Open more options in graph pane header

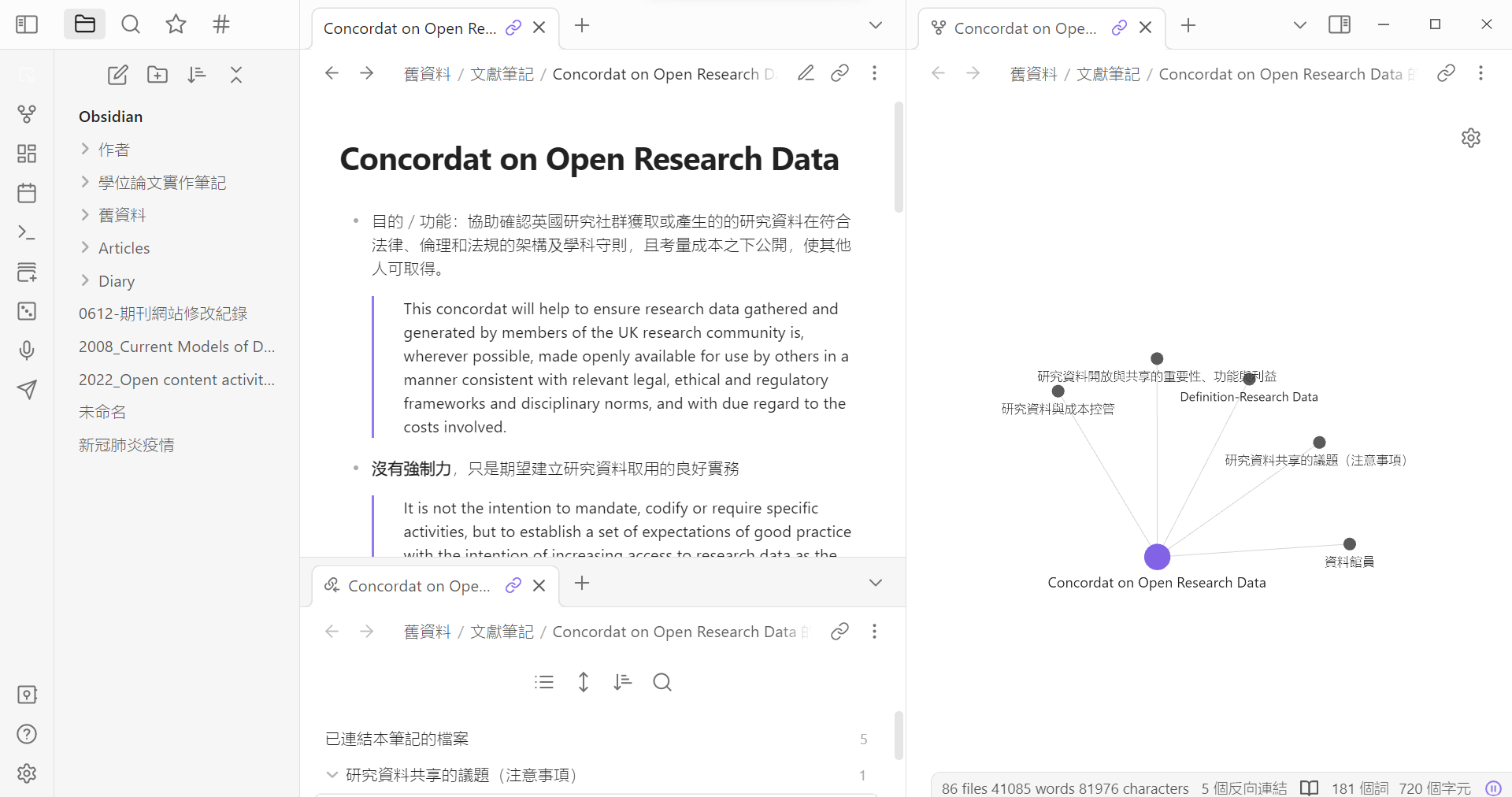[1480, 73]
